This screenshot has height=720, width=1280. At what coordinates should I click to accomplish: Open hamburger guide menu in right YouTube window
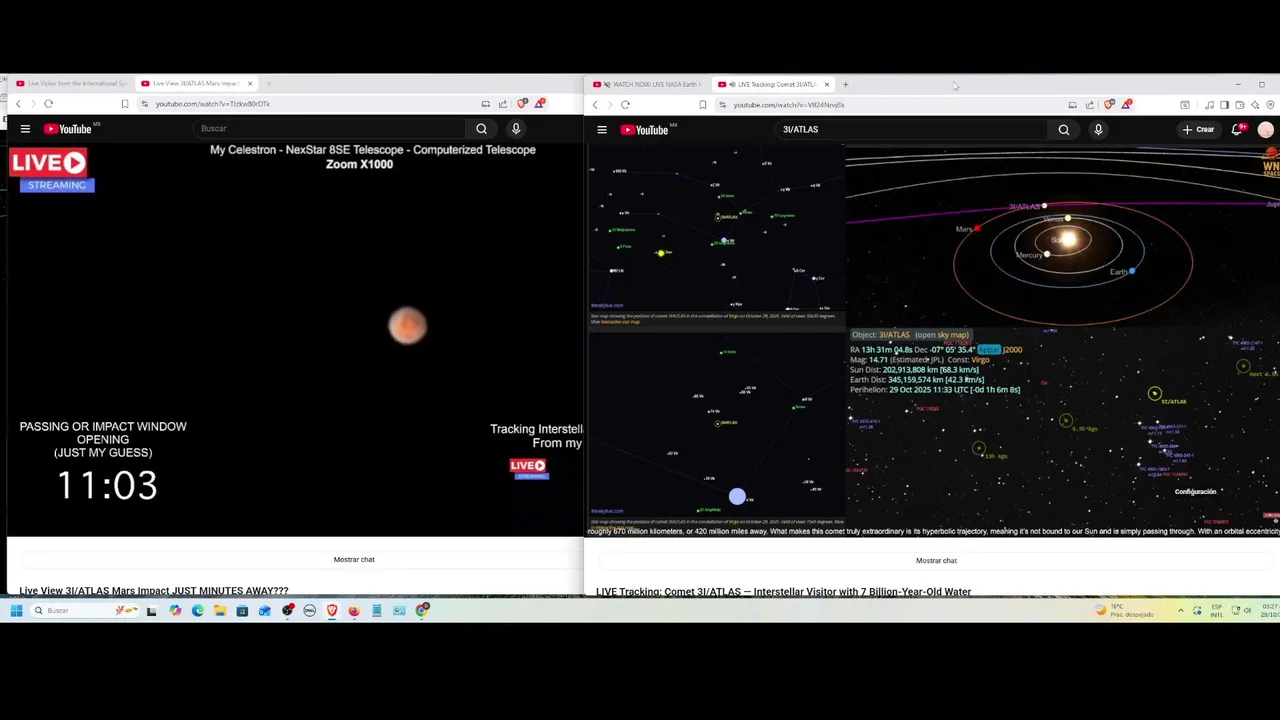point(602,129)
